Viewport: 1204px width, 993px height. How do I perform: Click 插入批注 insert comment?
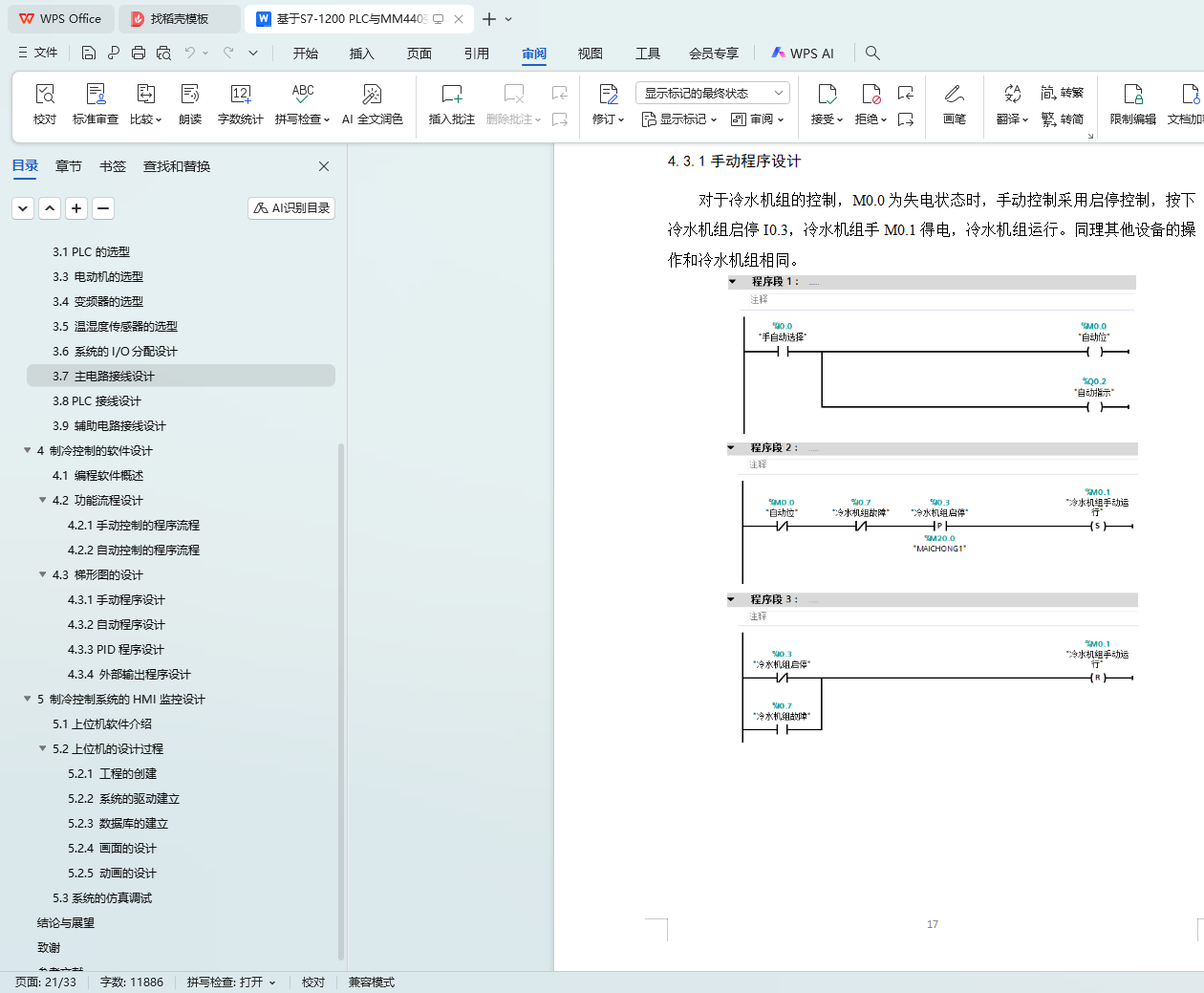451,104
